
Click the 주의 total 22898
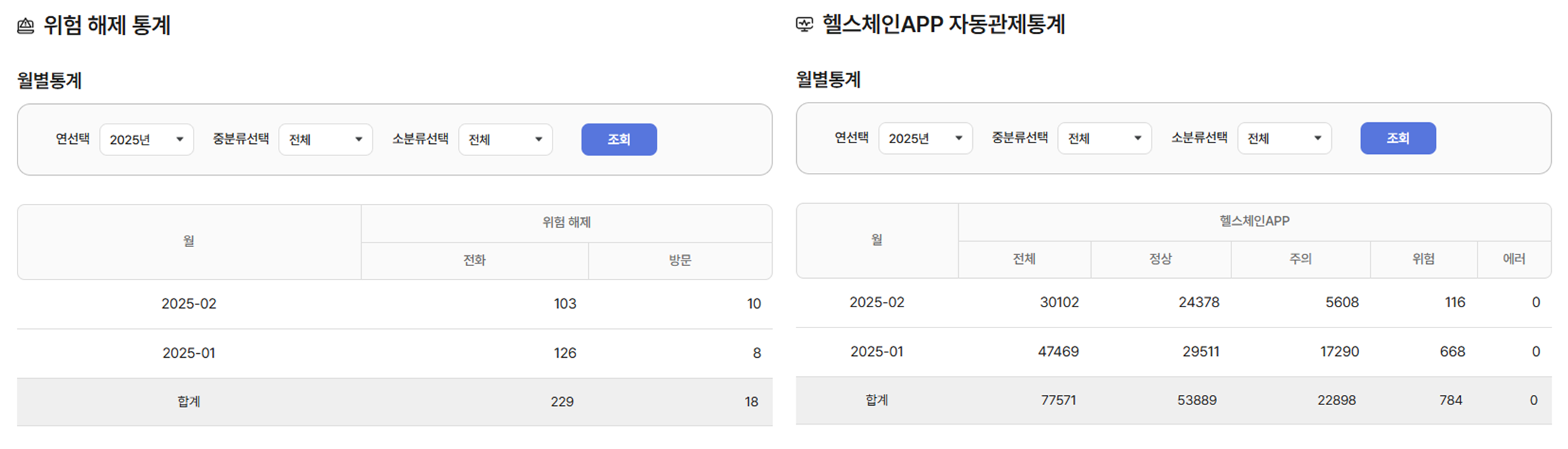(1337, 400)
